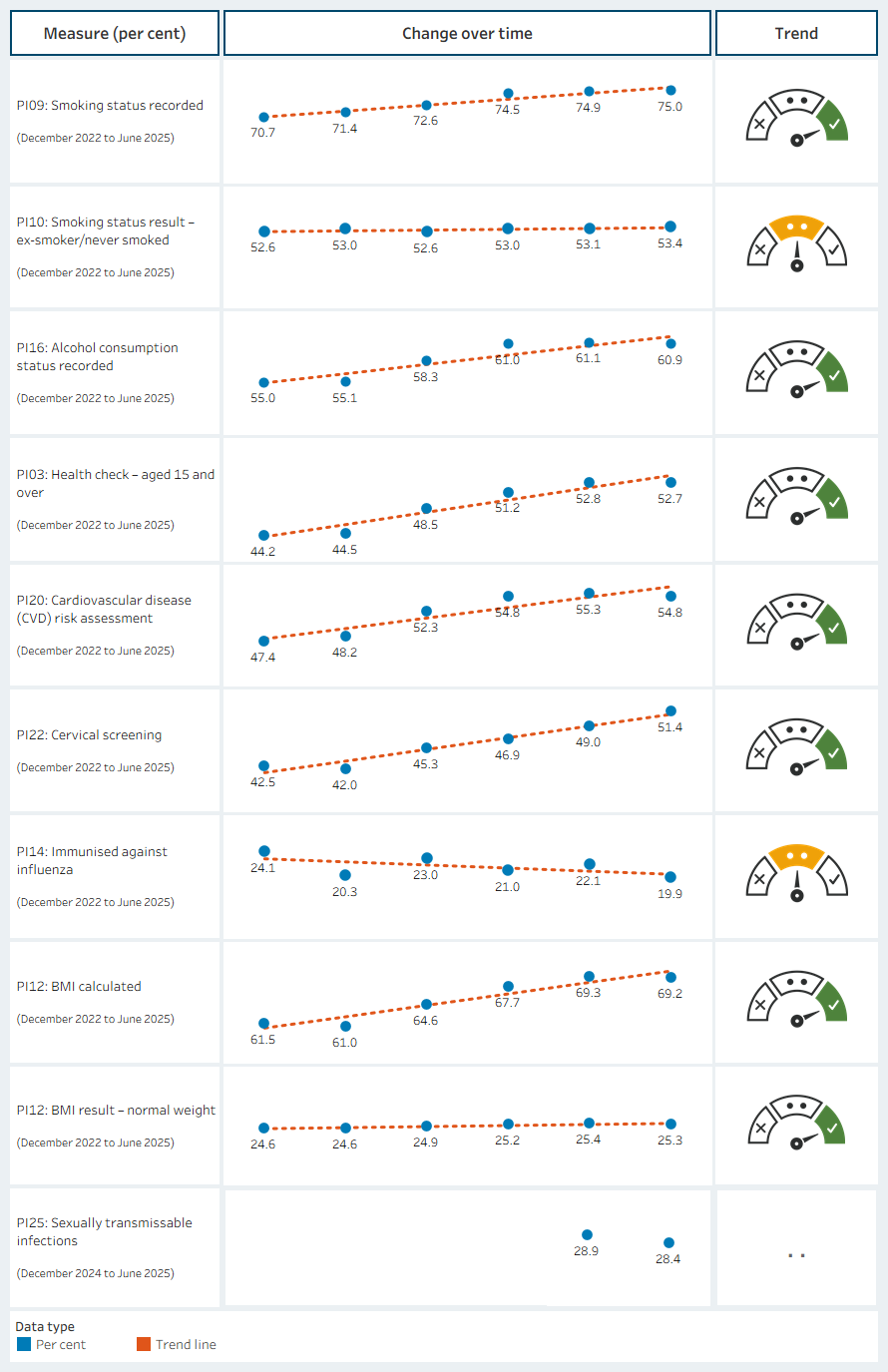The image size is (888, 1372).
Task: Select the Trend column header
Action: tap(796, 33)
